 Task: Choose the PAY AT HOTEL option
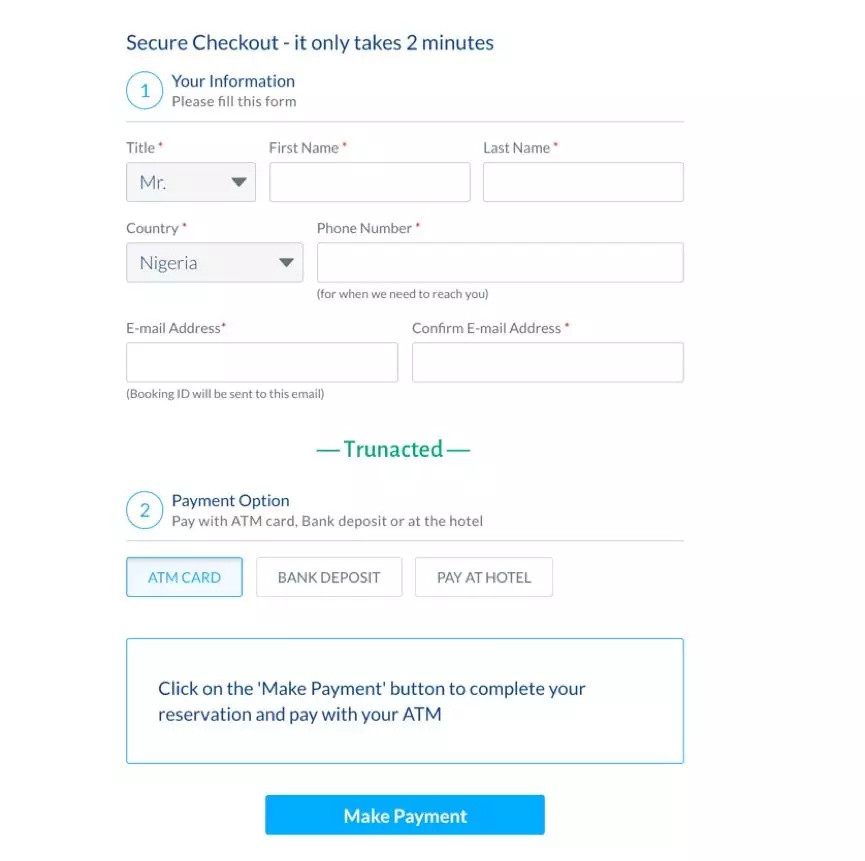484,577
